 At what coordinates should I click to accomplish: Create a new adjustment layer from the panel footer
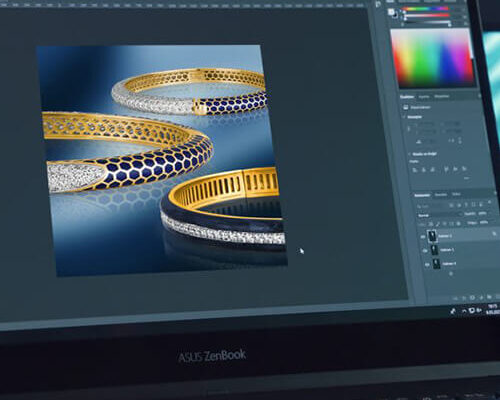(x=481, y=297)
